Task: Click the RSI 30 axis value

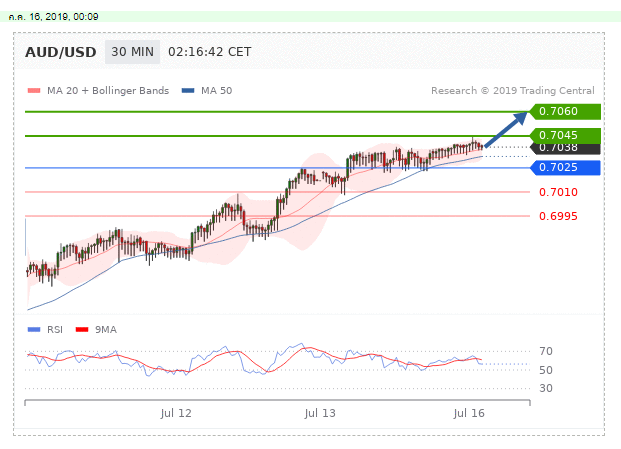Action: [x=546, y=388]
